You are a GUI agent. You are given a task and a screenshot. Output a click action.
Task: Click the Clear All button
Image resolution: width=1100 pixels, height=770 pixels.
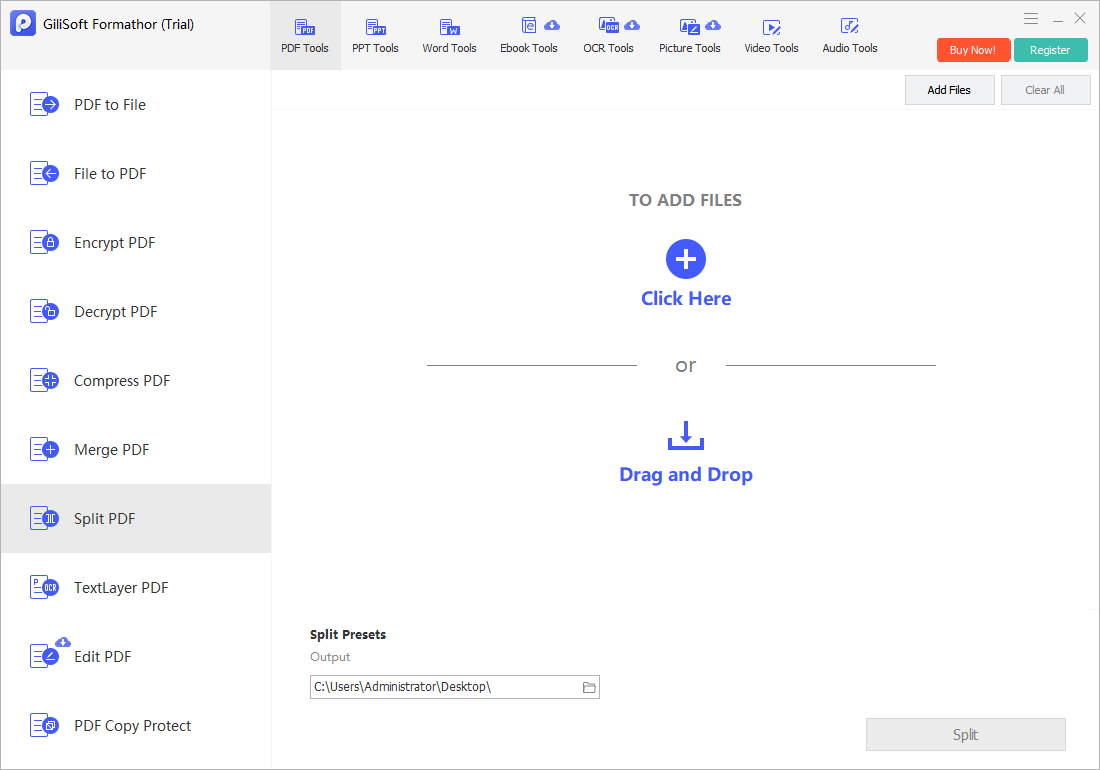point(1045,90)
